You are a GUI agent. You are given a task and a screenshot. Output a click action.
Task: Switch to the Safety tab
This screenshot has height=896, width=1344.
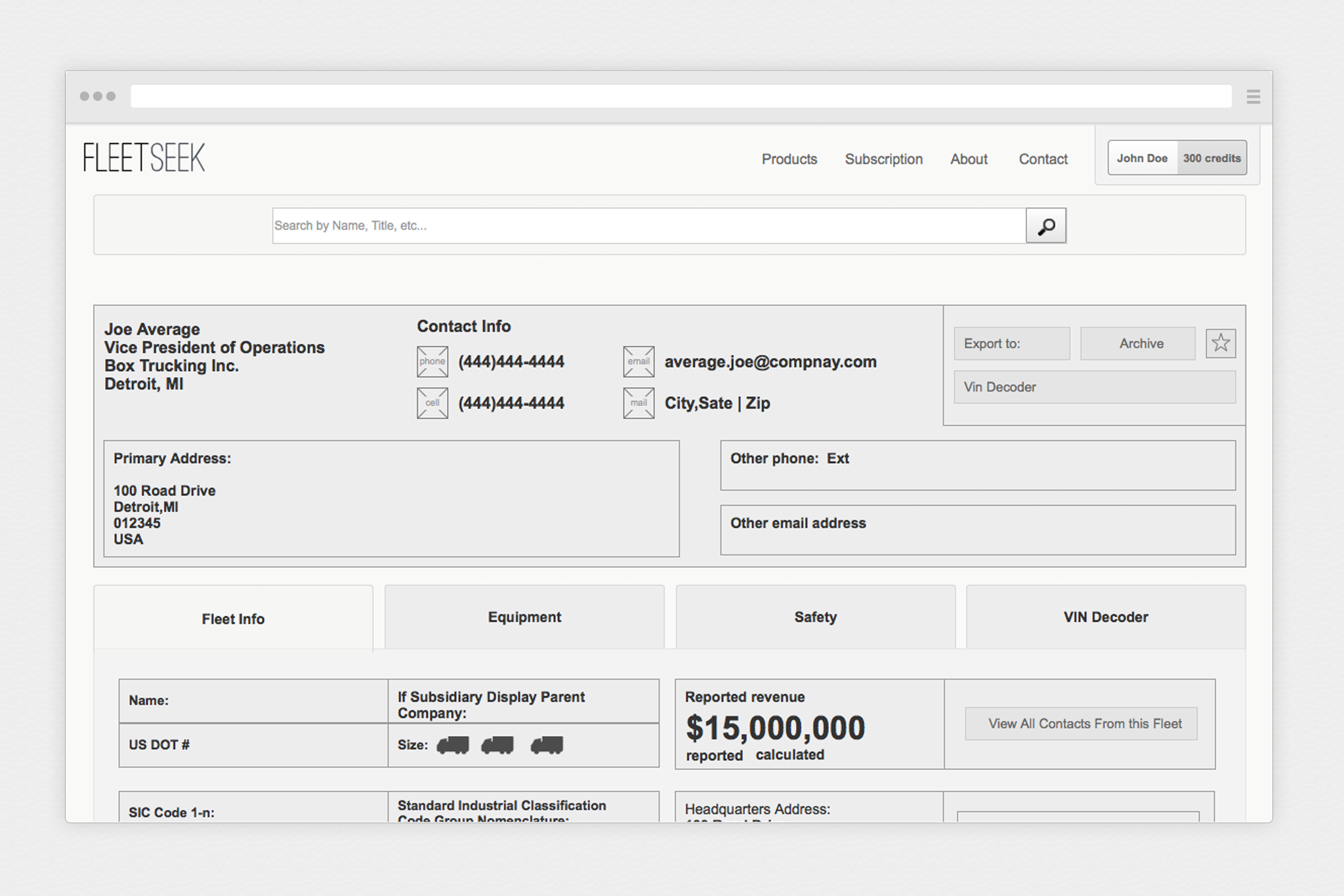tap(815, 617)
